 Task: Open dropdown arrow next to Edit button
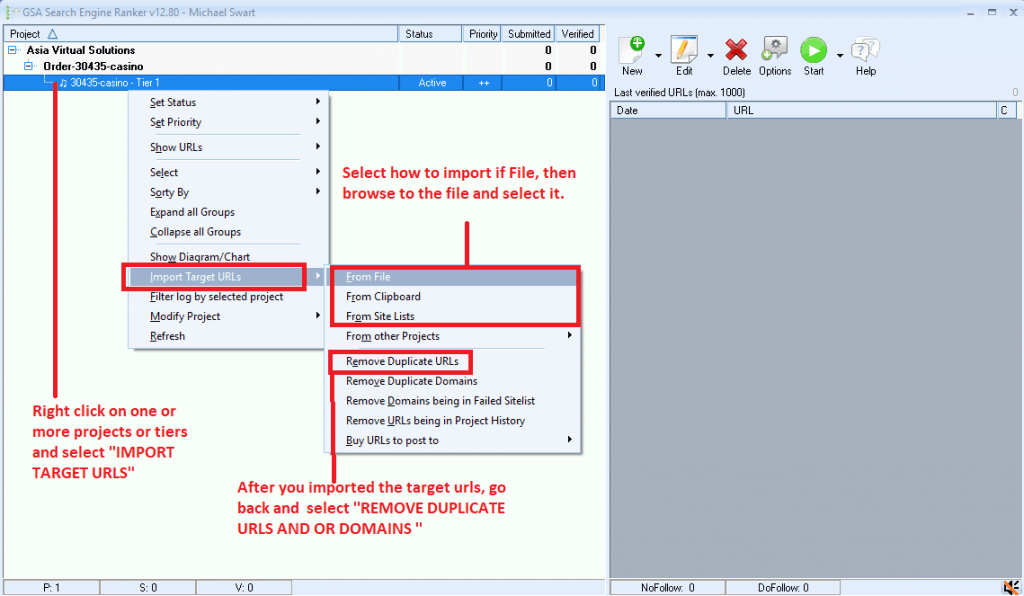710,56
